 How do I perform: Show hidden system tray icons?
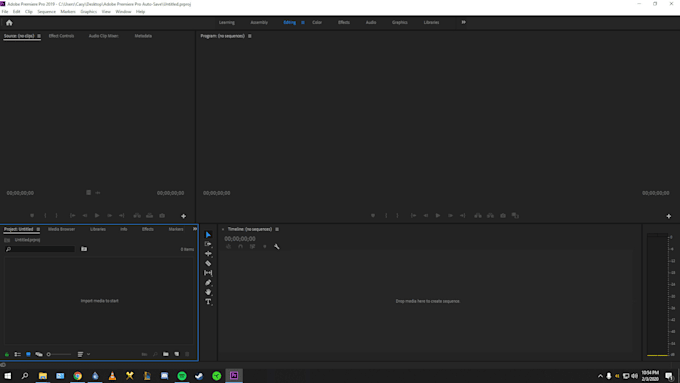[x=600, y=376]
